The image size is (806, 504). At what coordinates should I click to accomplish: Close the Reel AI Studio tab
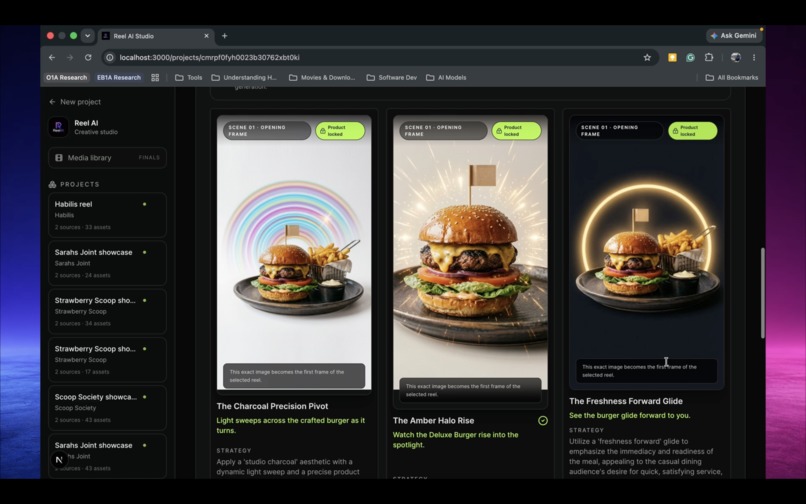point(206,36)
